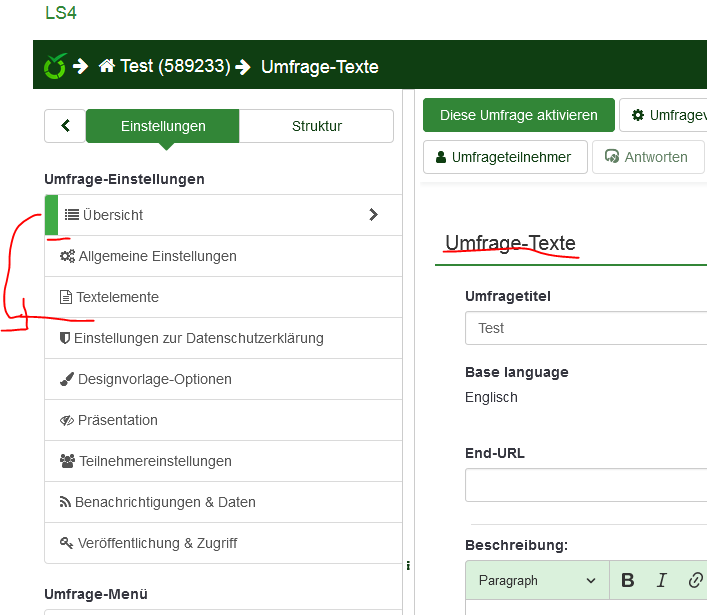Open the Umfrage settings dropdown with gear
Viewport: 707px width, 615px height.
[x=663, y=115]
